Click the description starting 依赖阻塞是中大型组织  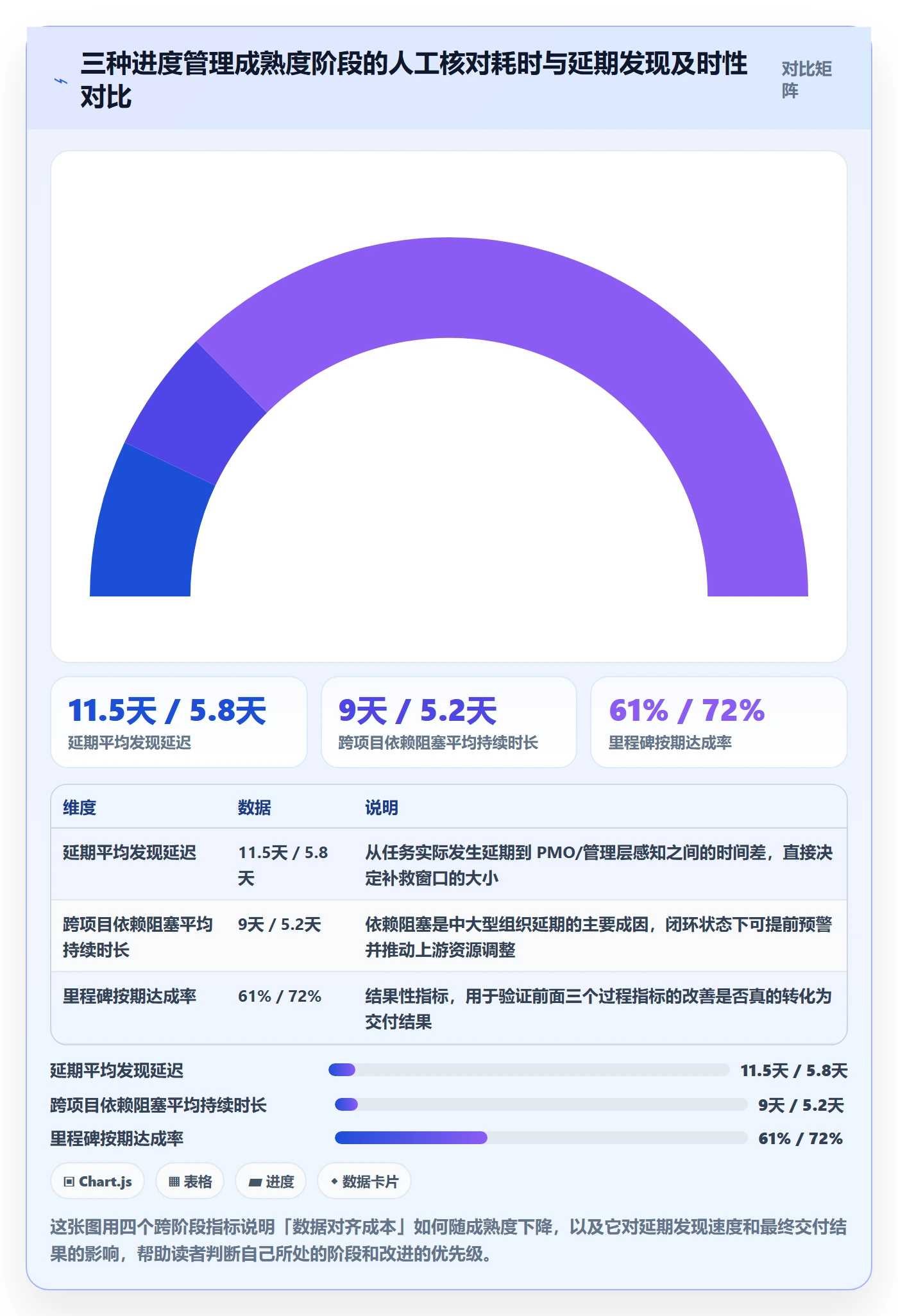coord(599,937)
